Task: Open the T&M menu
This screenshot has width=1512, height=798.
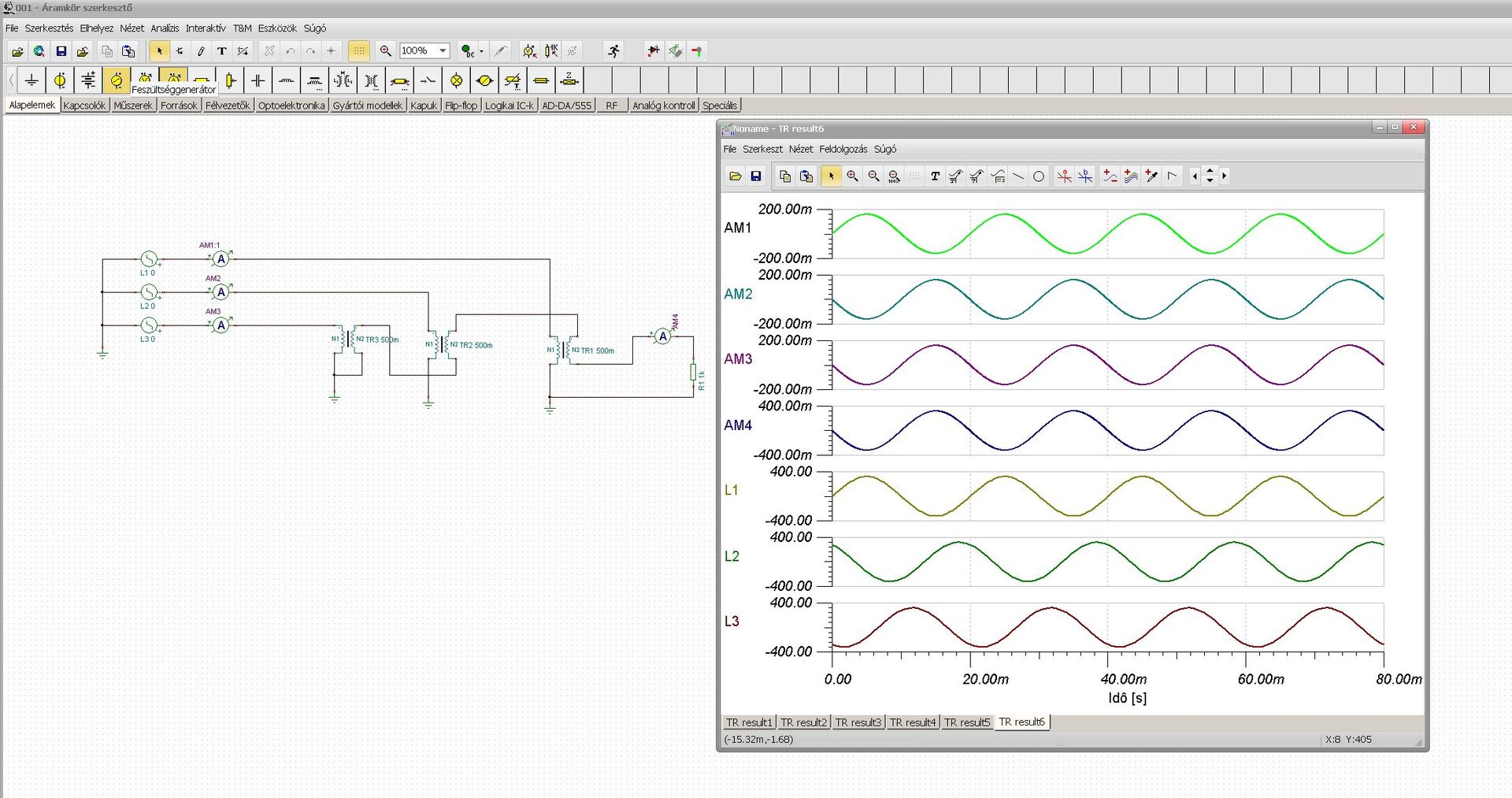Action: 242,28
